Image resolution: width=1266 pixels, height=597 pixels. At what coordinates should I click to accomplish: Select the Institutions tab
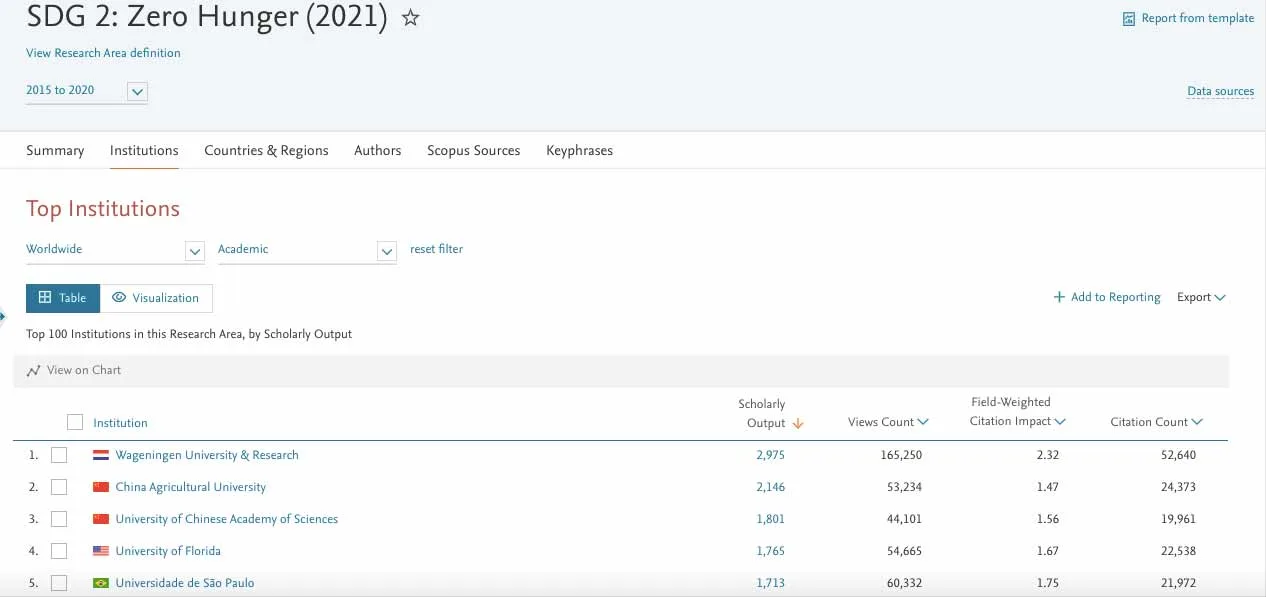pos(144,150)
